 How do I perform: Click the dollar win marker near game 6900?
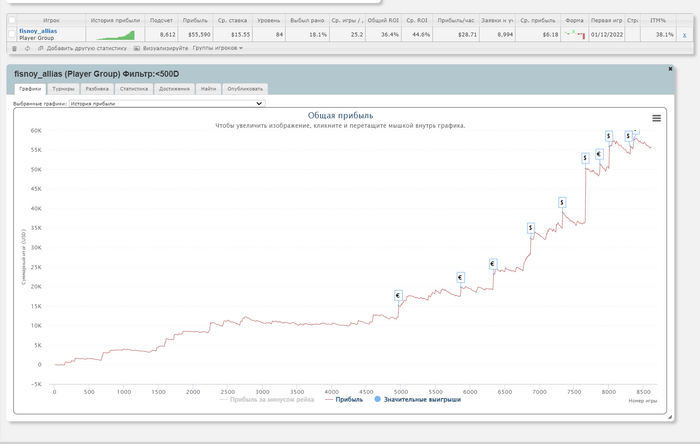point(531,228)
